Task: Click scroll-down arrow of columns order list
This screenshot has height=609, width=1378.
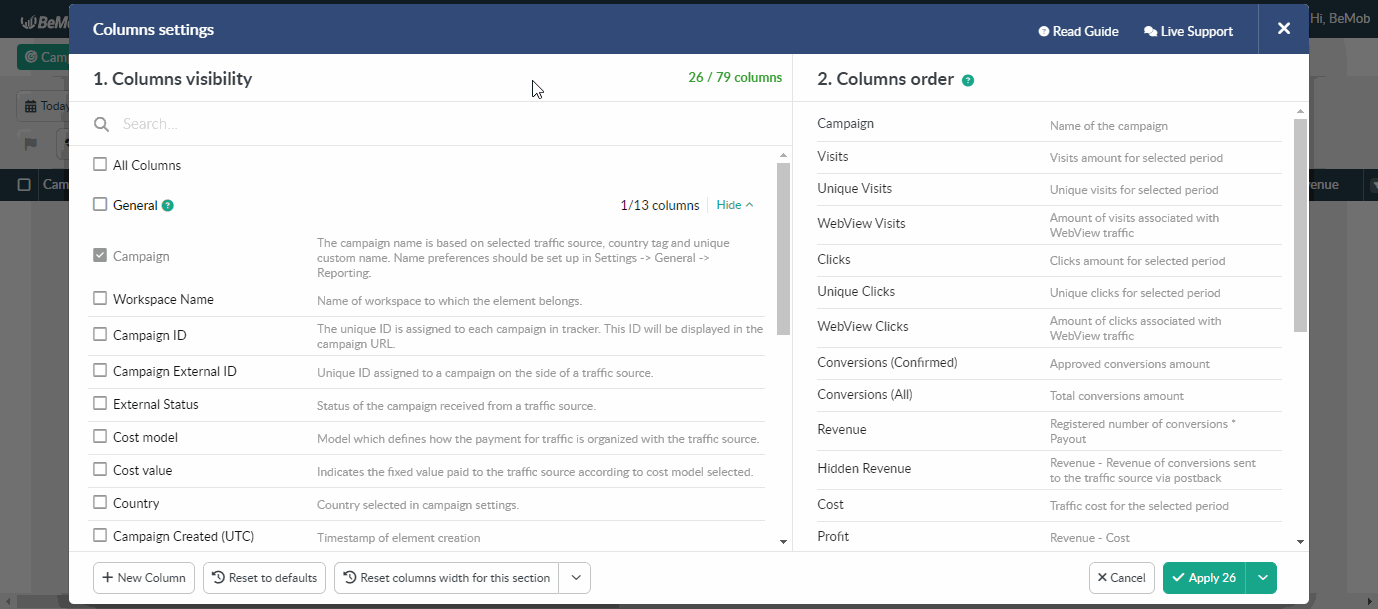Action: click(1300, 541)
